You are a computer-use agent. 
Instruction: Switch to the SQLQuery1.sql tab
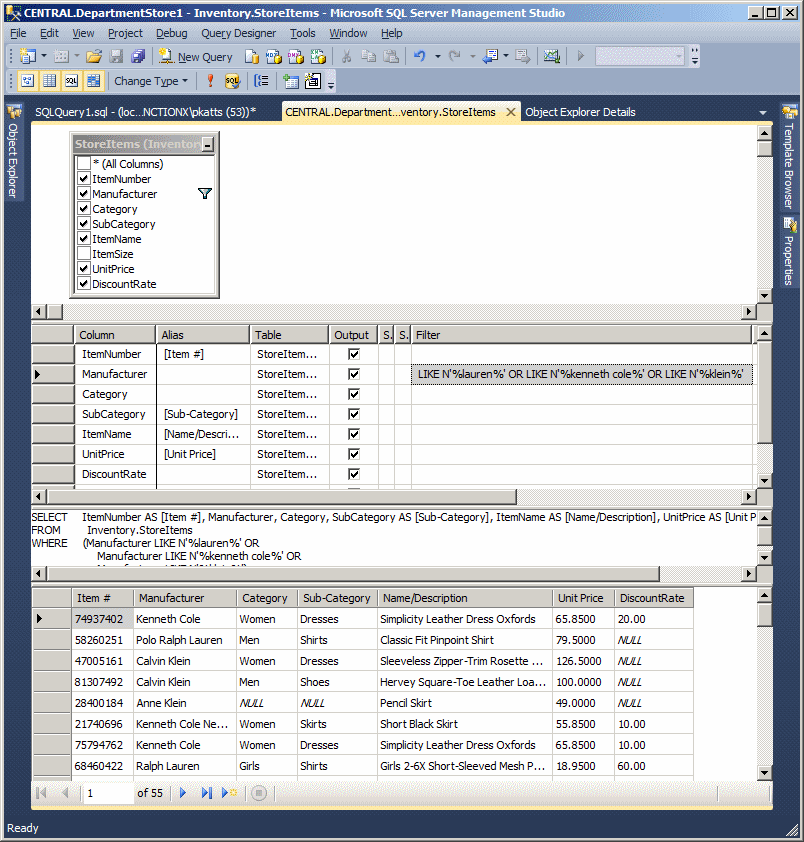pyautogui.click(x=145, y=112)
